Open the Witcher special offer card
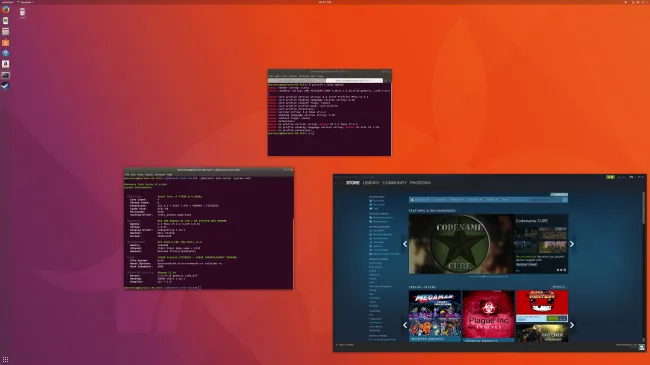 coord(542,333)
